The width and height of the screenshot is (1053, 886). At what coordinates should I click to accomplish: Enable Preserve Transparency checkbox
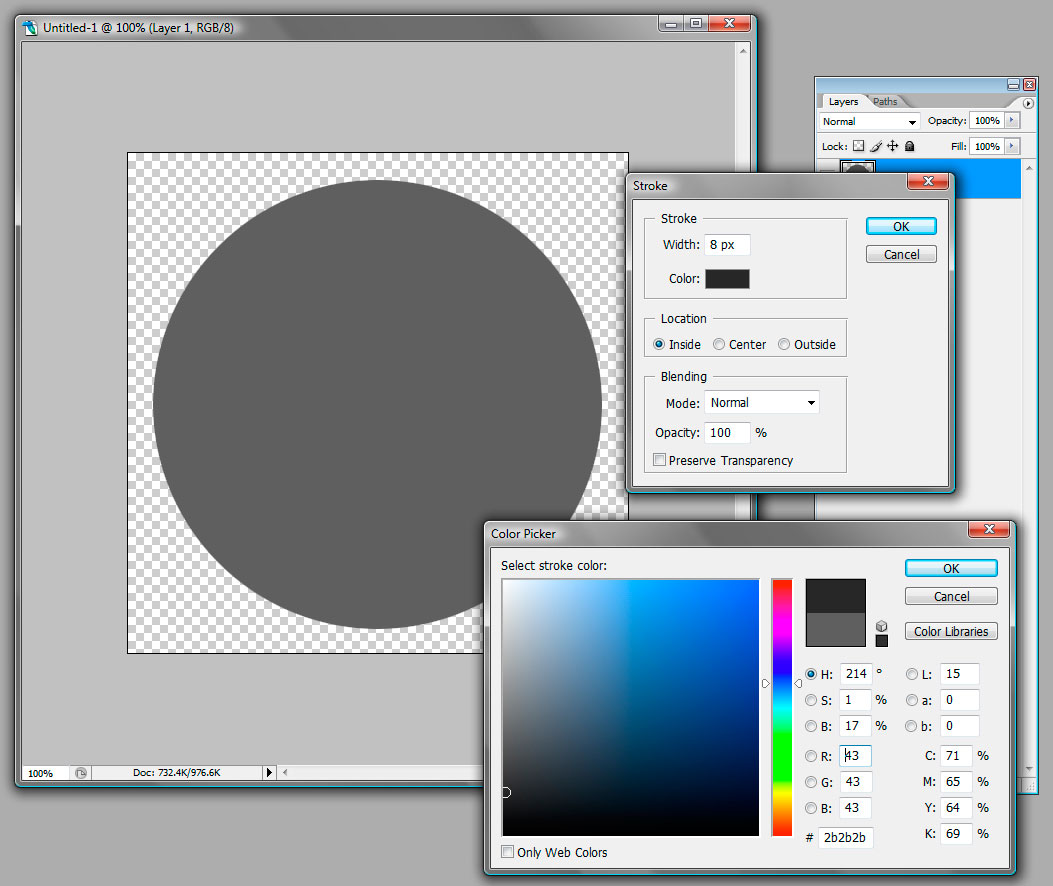click(x=659, y=460)
